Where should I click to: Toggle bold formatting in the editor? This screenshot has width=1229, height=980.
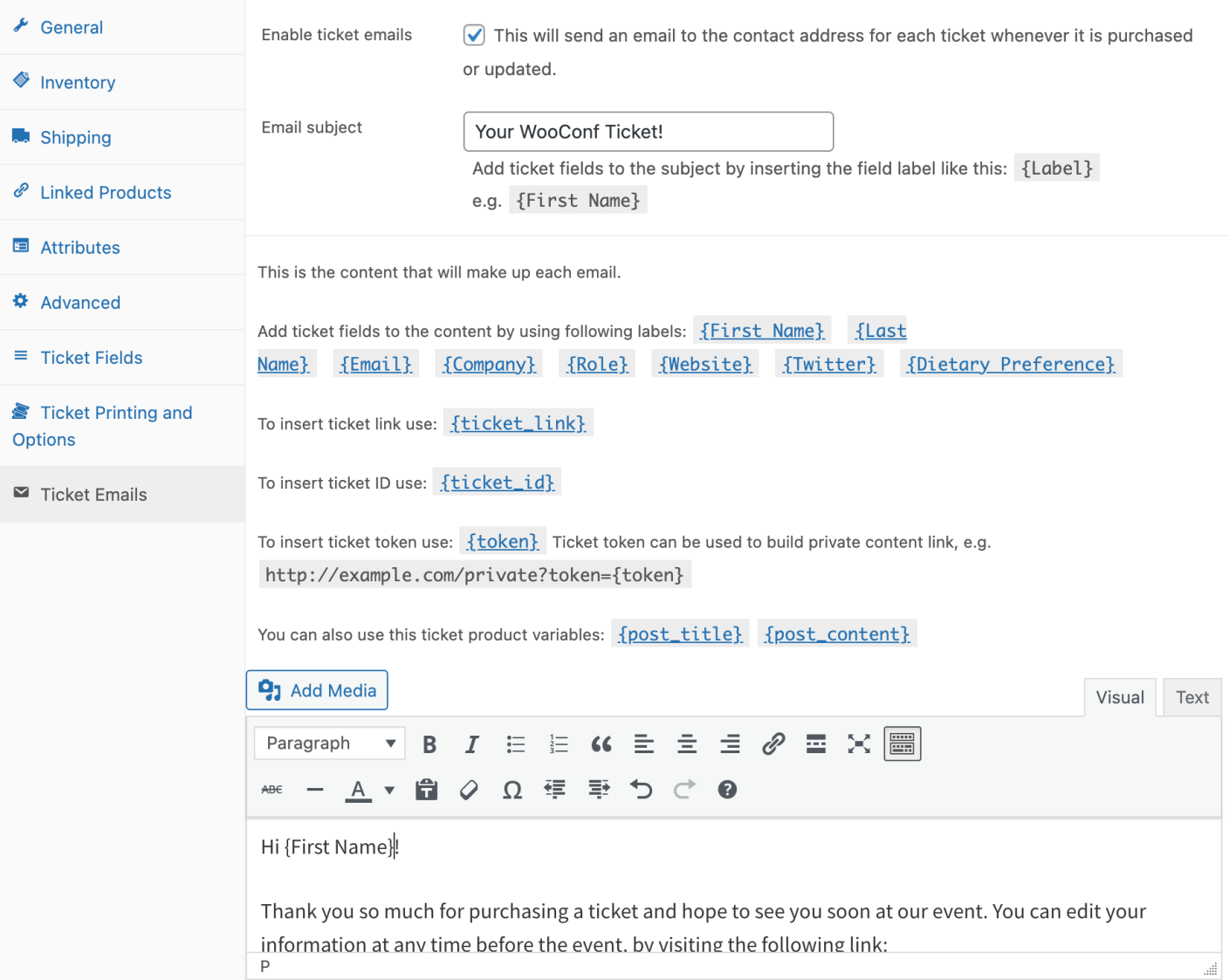(x=429, y=744)
